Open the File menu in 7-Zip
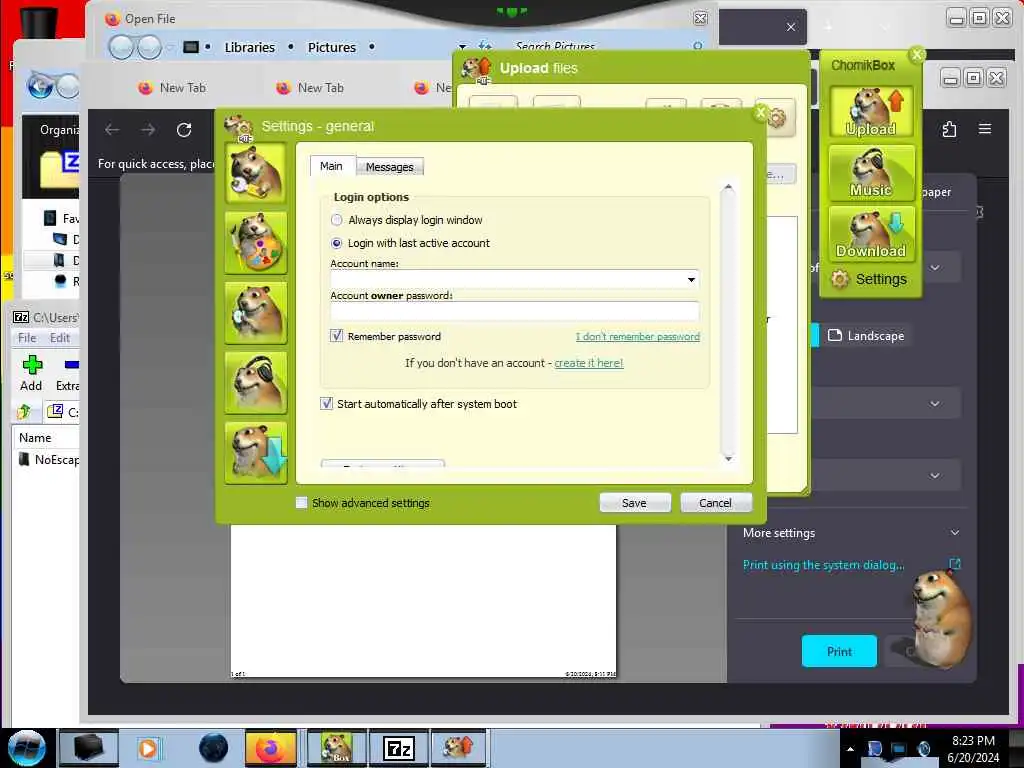The height and width of the screenshot is (768, 1024). click(27, 338)
